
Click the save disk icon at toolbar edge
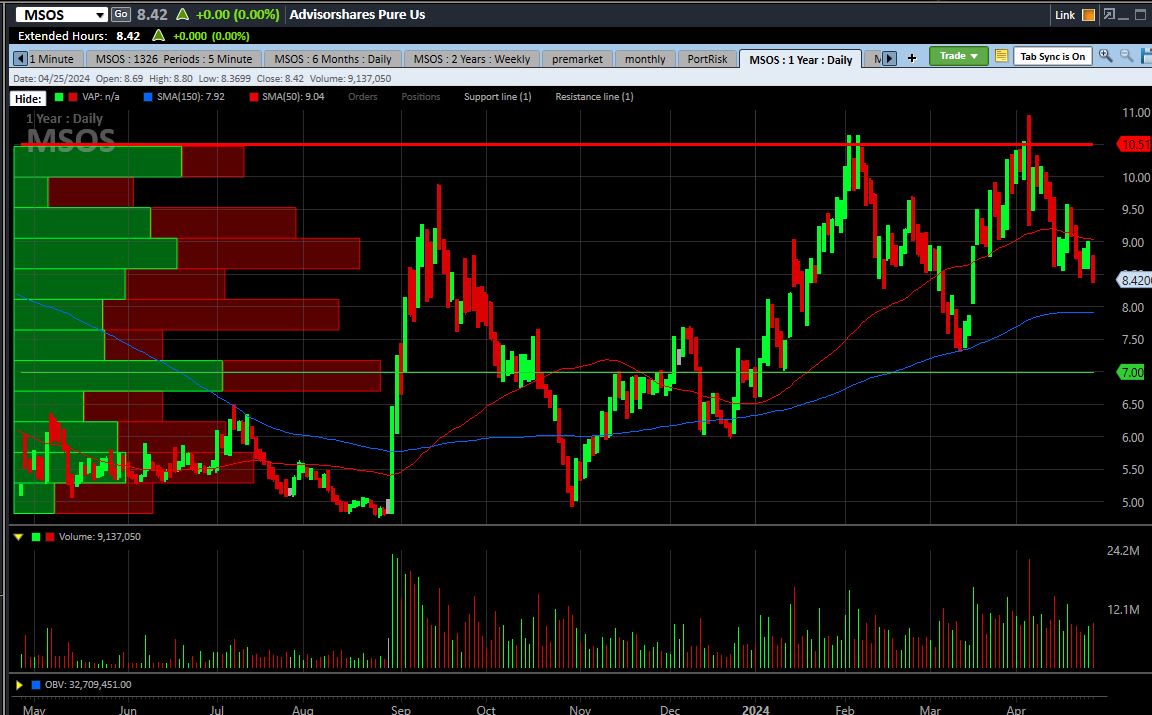[1146, 57]
